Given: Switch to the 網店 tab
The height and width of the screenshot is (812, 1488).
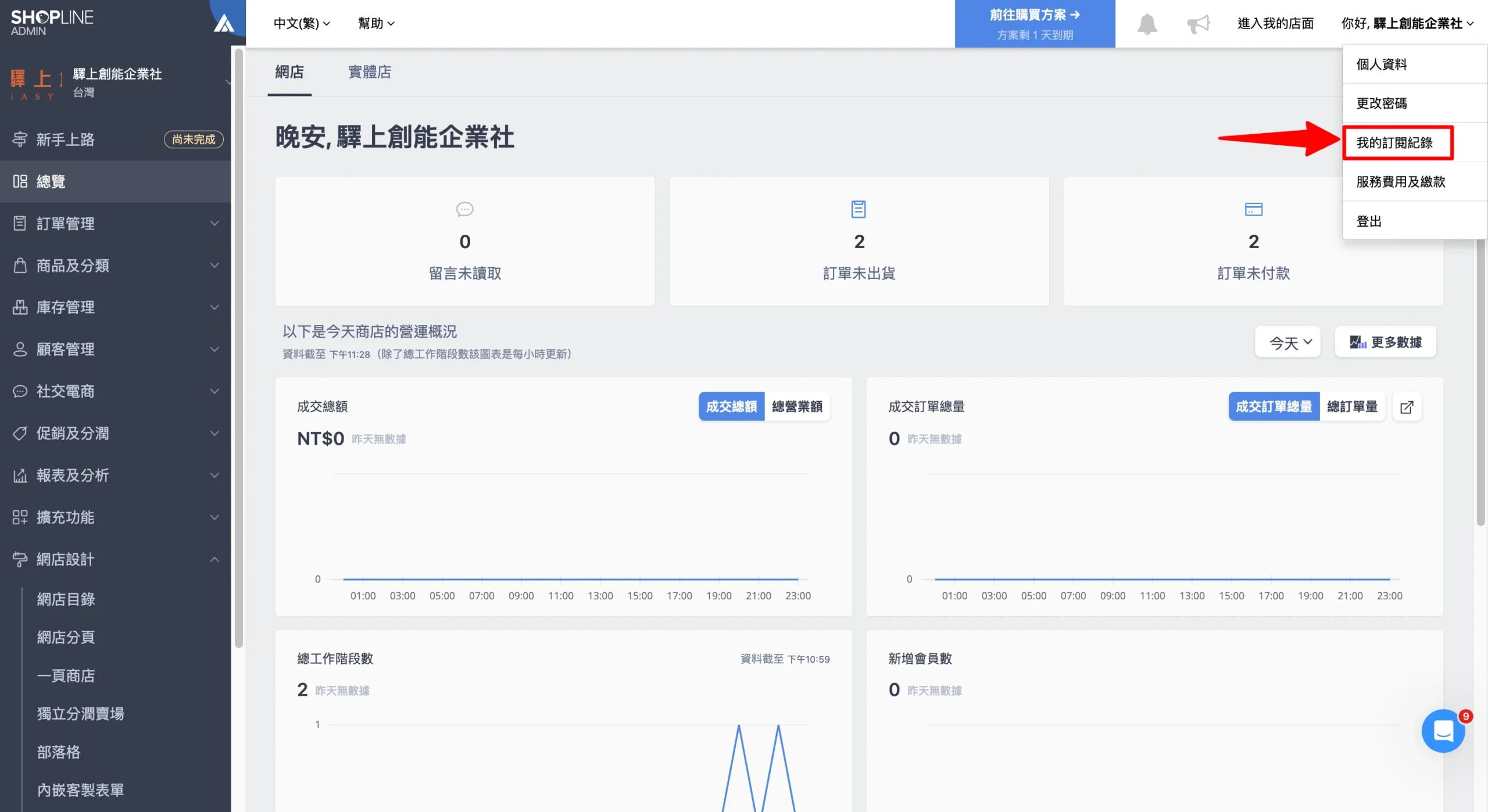Looking at the screenshot, I should pyautogui.click(x=289, y=72).
